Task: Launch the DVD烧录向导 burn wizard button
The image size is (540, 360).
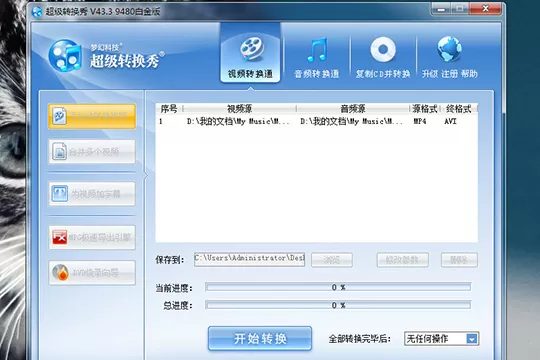Action: pyautogui.click(x=92, y=273)
